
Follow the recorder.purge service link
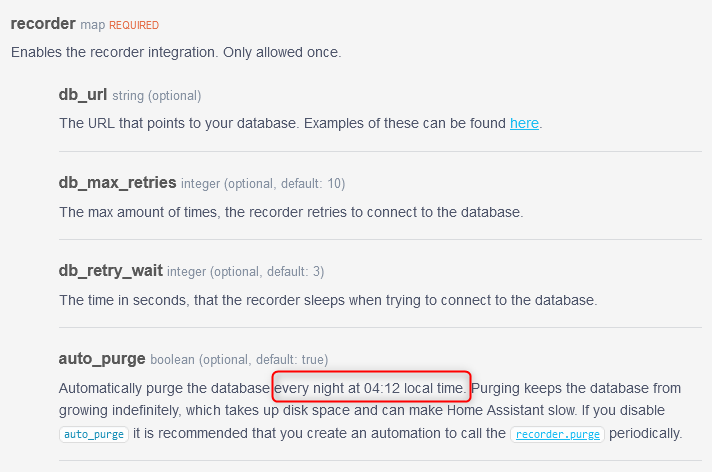(558, 434)
